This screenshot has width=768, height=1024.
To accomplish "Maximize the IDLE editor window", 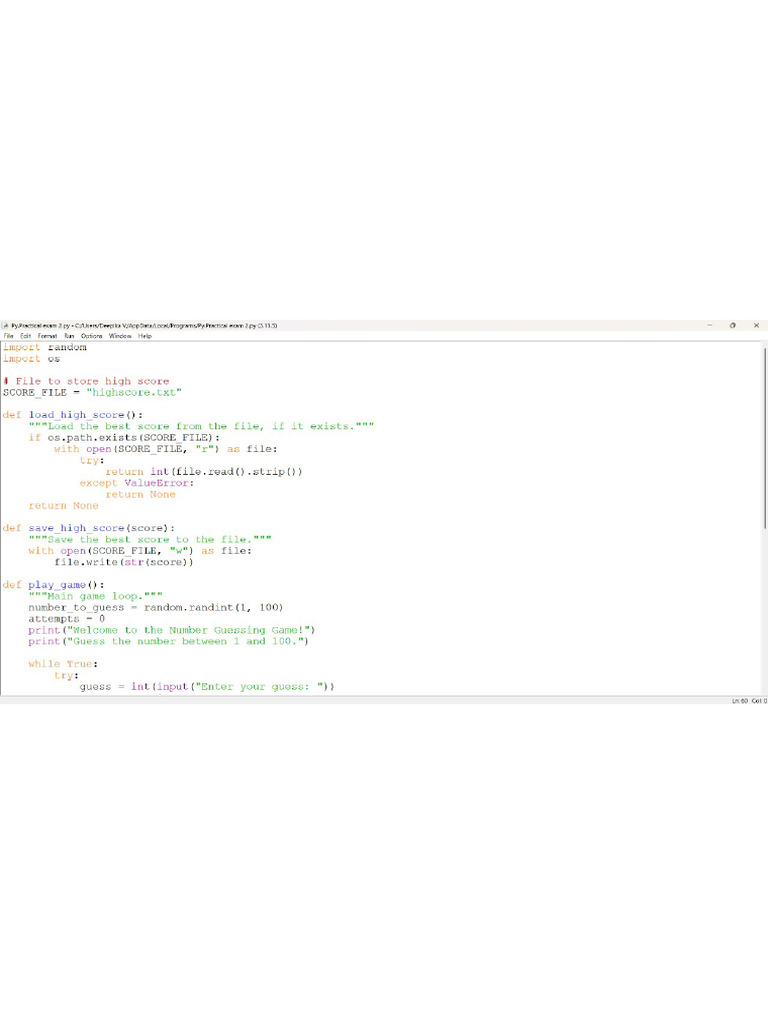I will pos(733,325).
